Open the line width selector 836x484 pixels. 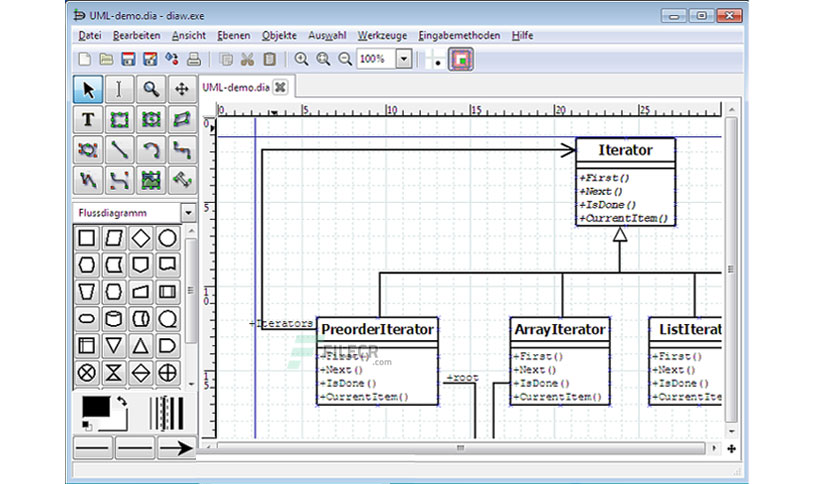tap(166, 413)
